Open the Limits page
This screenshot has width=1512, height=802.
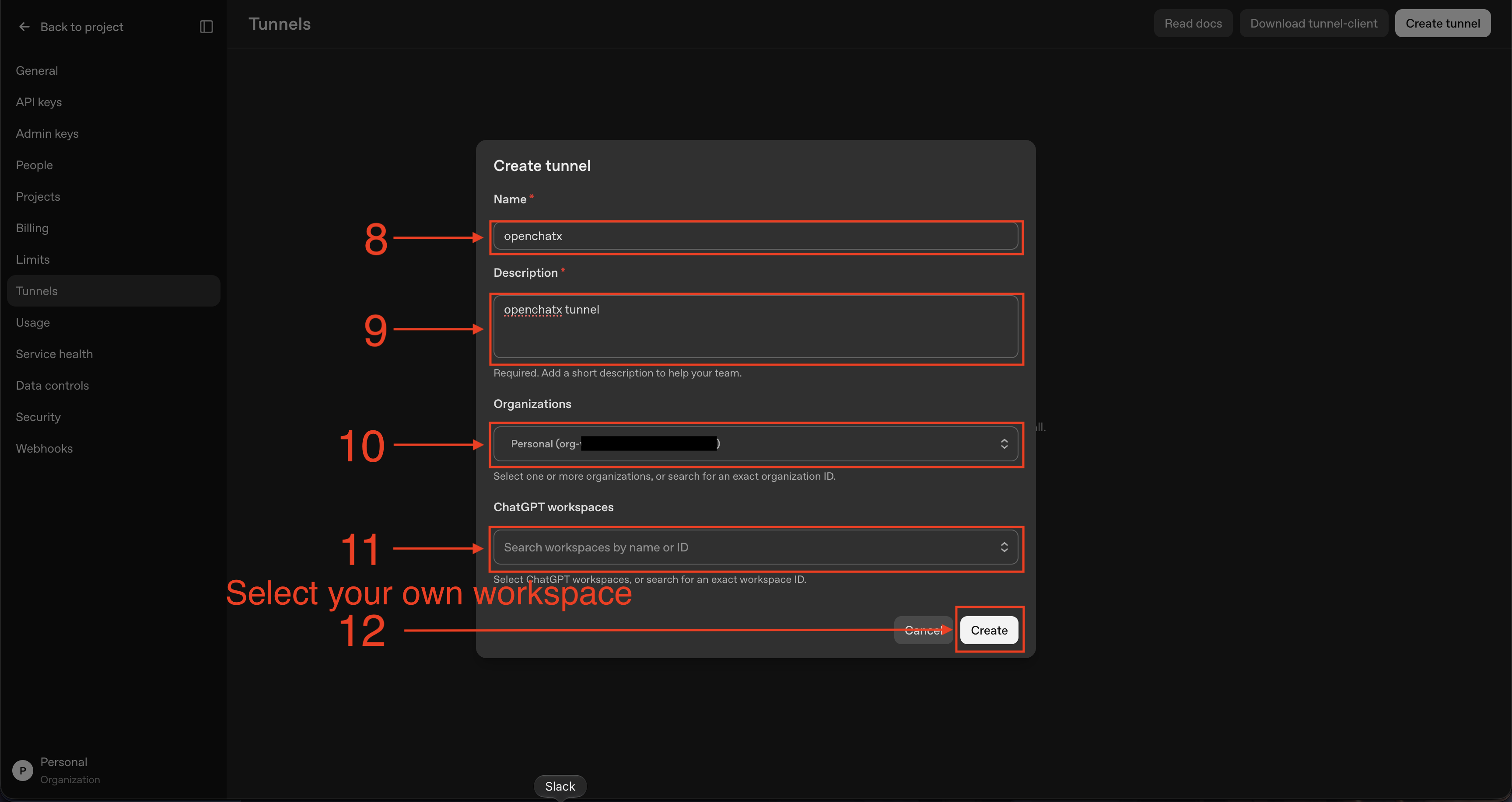(33, 259)
